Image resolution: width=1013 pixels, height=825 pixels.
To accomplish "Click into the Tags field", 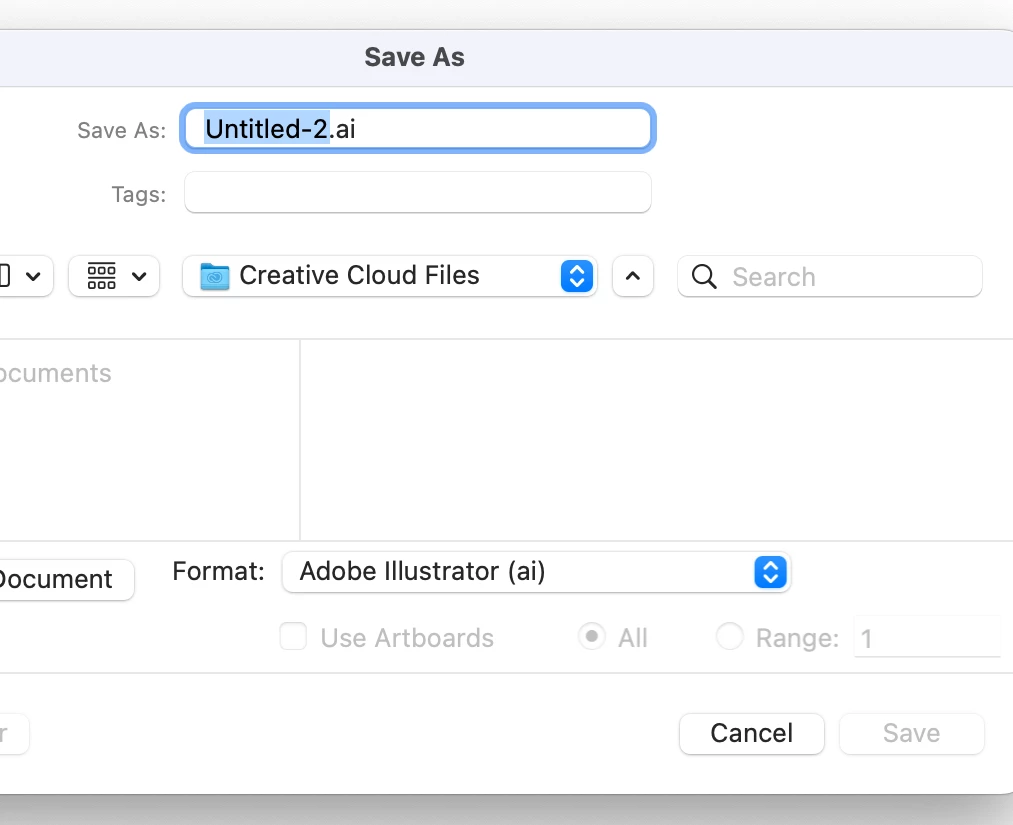I will coord(418,192).
